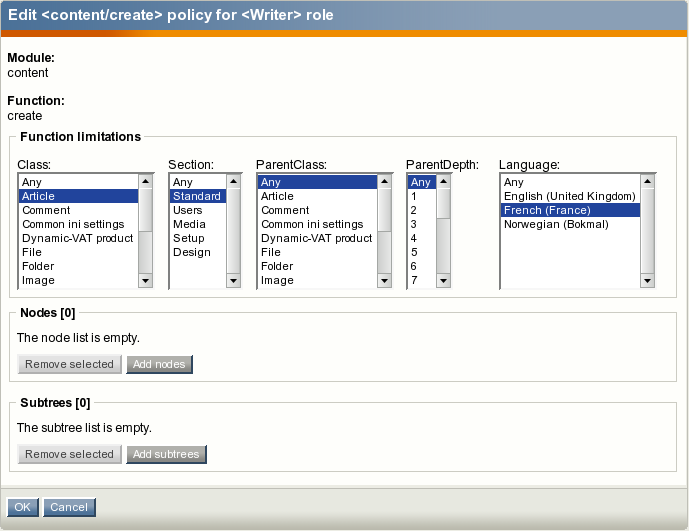Select Folder in the ParentClass list
Screen dimensions: 689x531
click(x=317, y=266)
